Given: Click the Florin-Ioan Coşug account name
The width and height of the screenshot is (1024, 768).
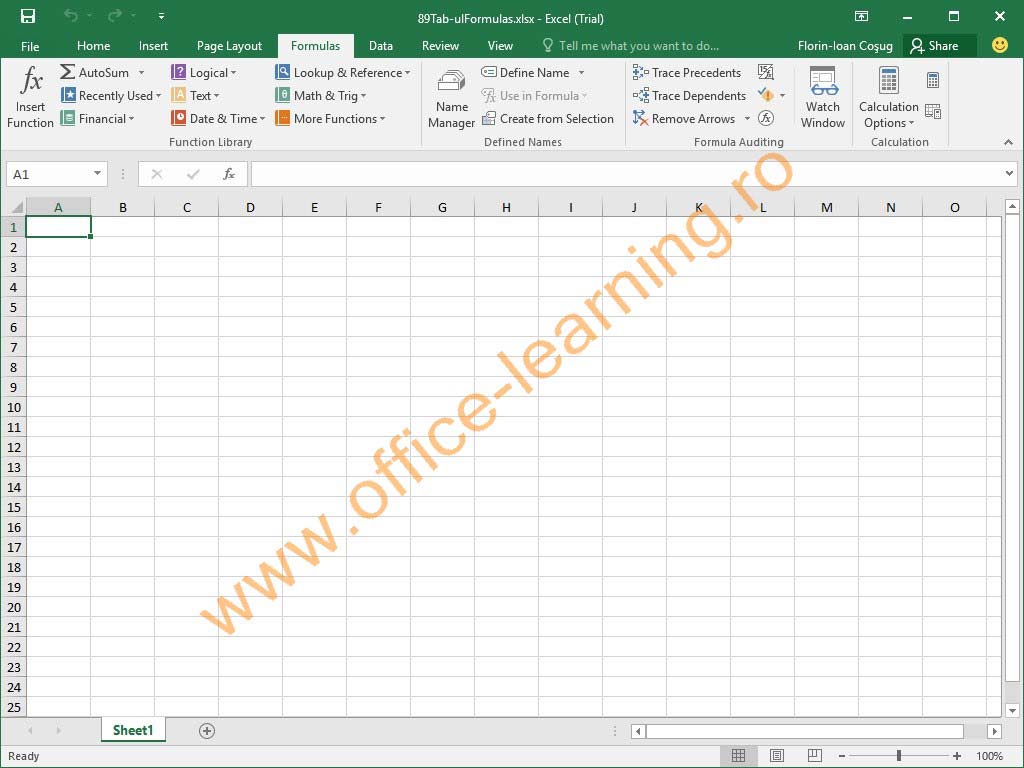Looking at the screenshot, I should click(845, 46).
